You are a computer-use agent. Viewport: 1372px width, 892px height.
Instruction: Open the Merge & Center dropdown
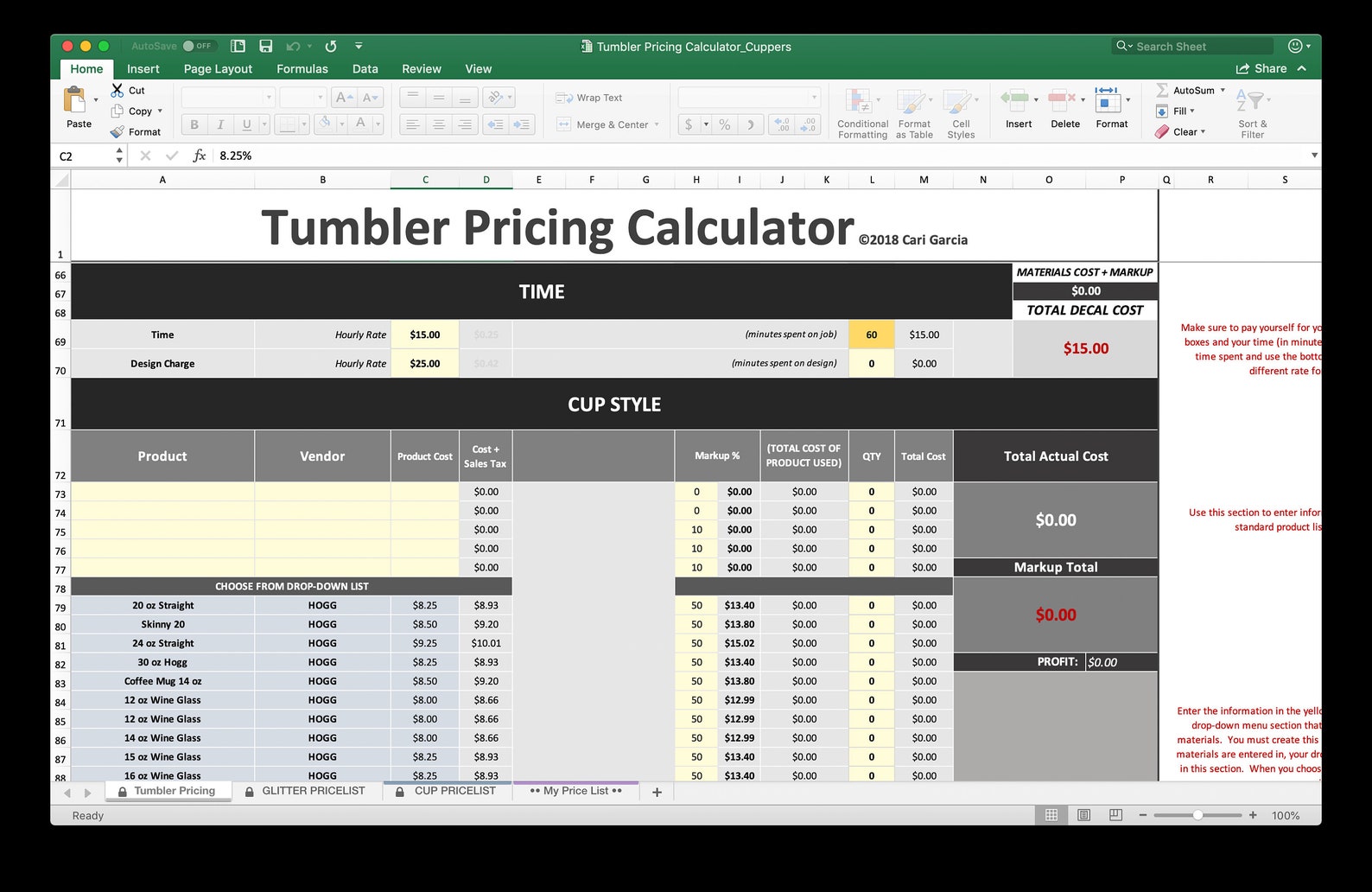[x=657, y=124]
